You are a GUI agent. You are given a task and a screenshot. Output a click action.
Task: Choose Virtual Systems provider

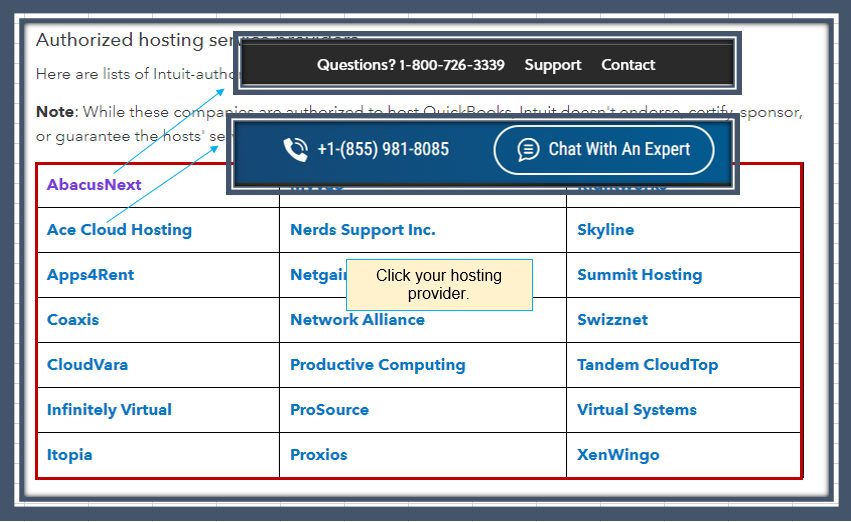pos(637,410)
